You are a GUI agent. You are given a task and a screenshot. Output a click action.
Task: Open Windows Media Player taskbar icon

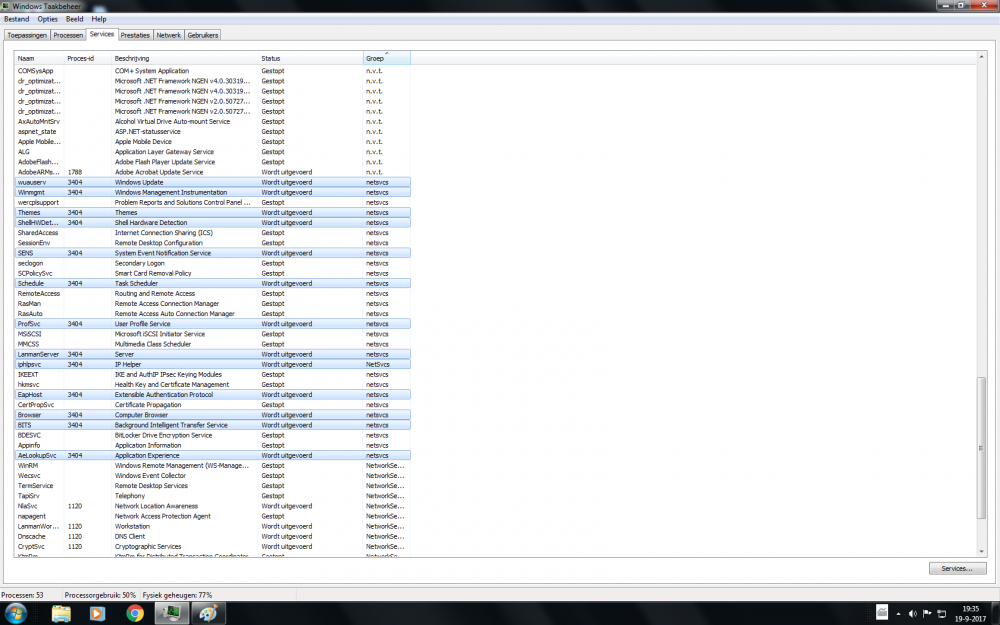(97, 614)
